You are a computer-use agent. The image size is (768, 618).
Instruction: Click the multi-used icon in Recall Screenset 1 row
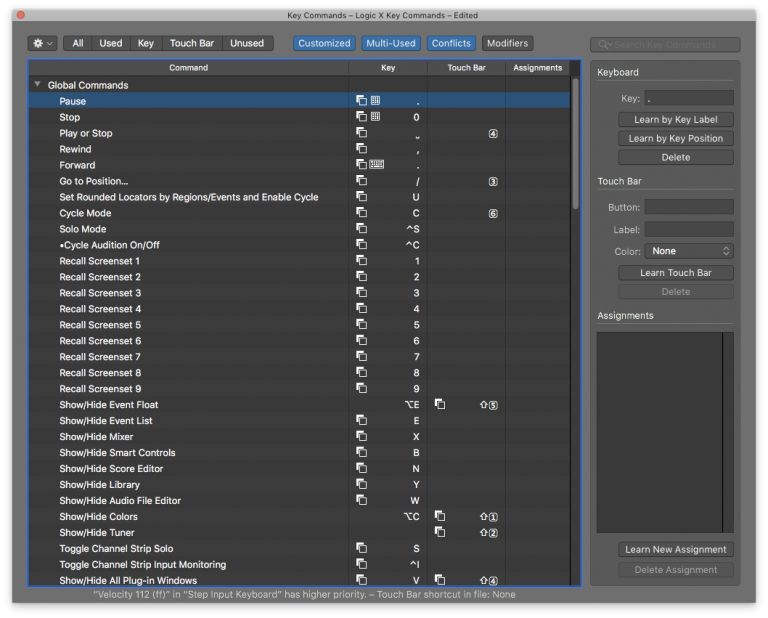point(361,261)
